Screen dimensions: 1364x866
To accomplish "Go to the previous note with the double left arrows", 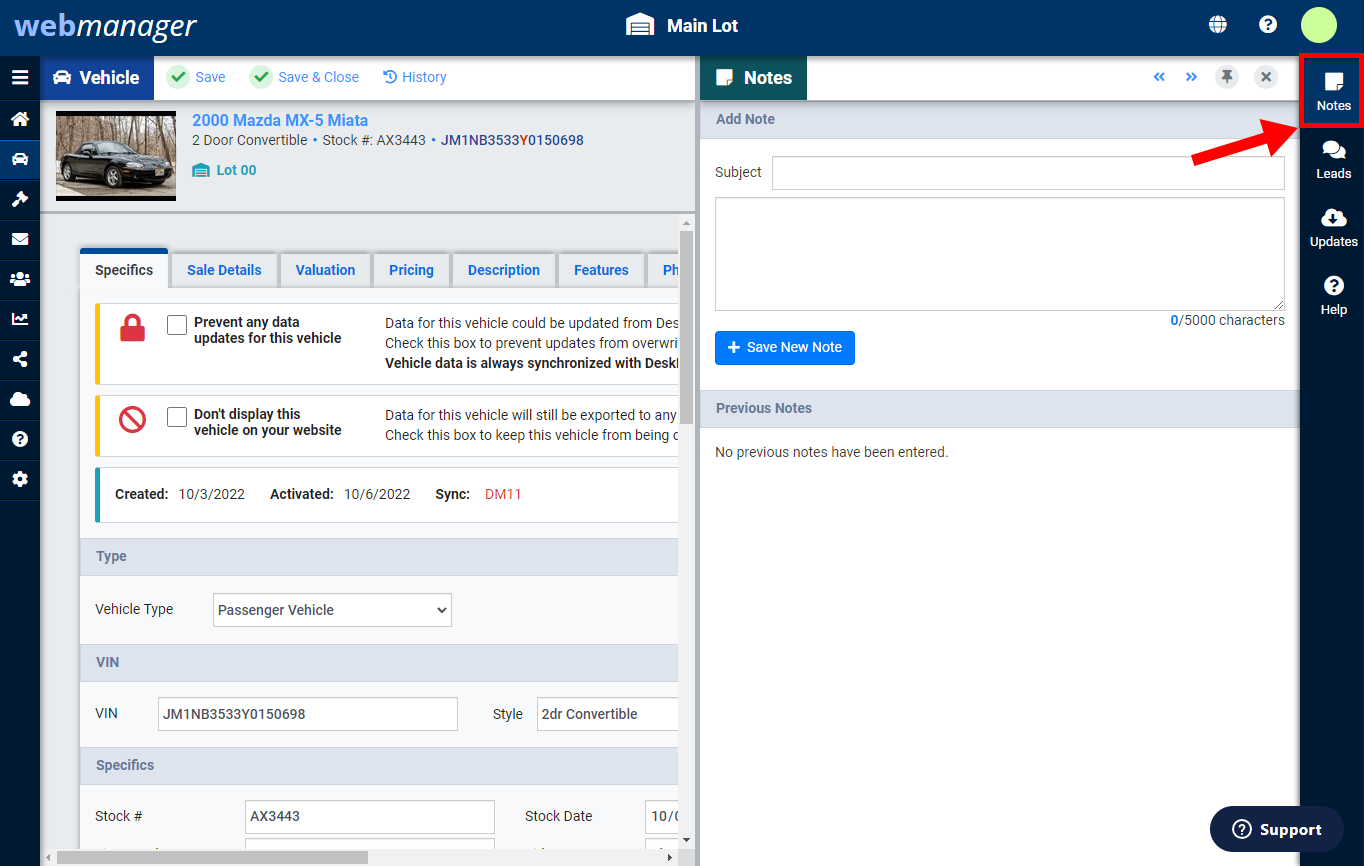I will click(x=1159, y=77).
